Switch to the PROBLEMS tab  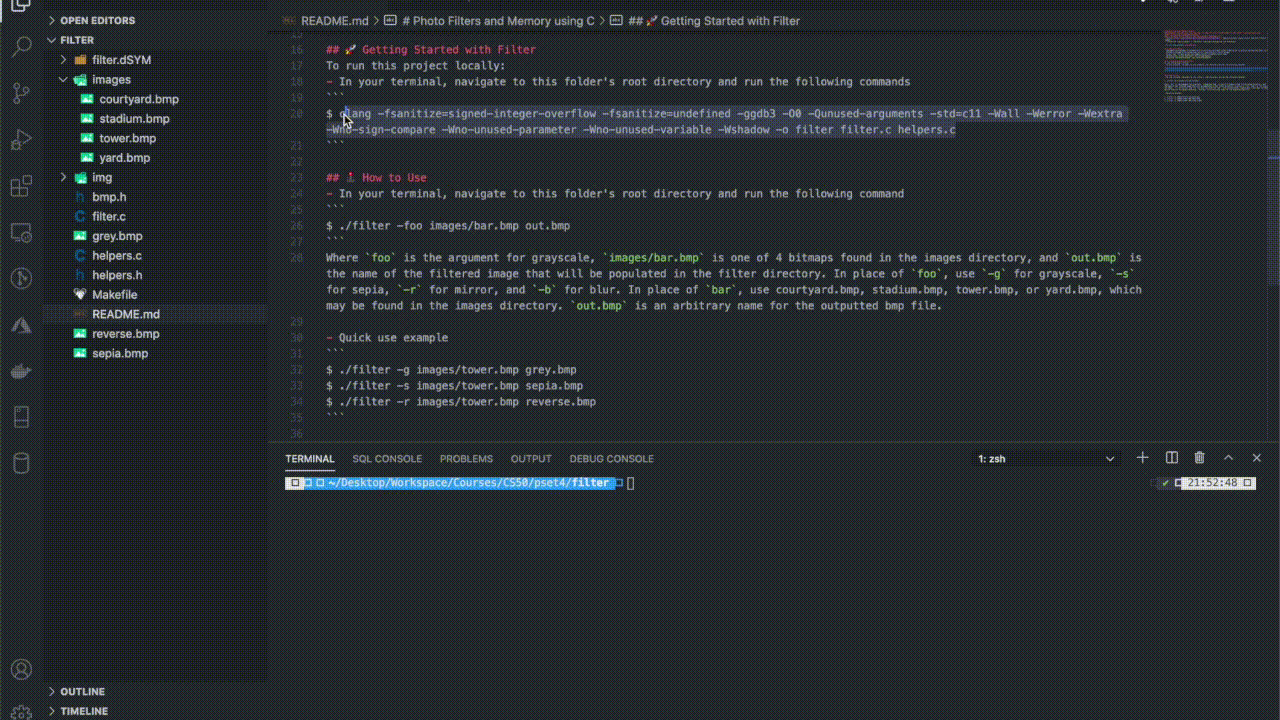466,459
